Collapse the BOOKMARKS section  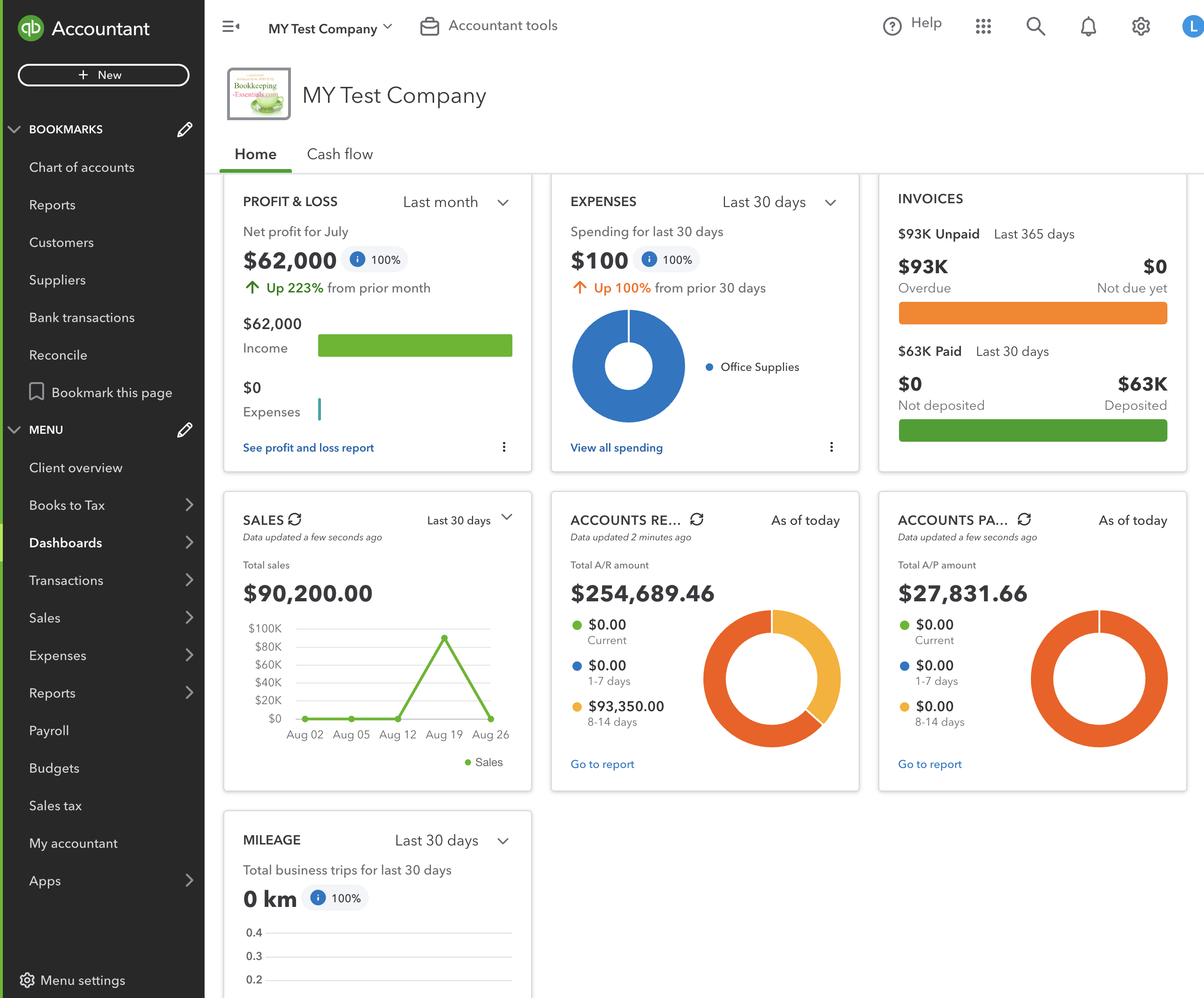[x=15, y=130]
